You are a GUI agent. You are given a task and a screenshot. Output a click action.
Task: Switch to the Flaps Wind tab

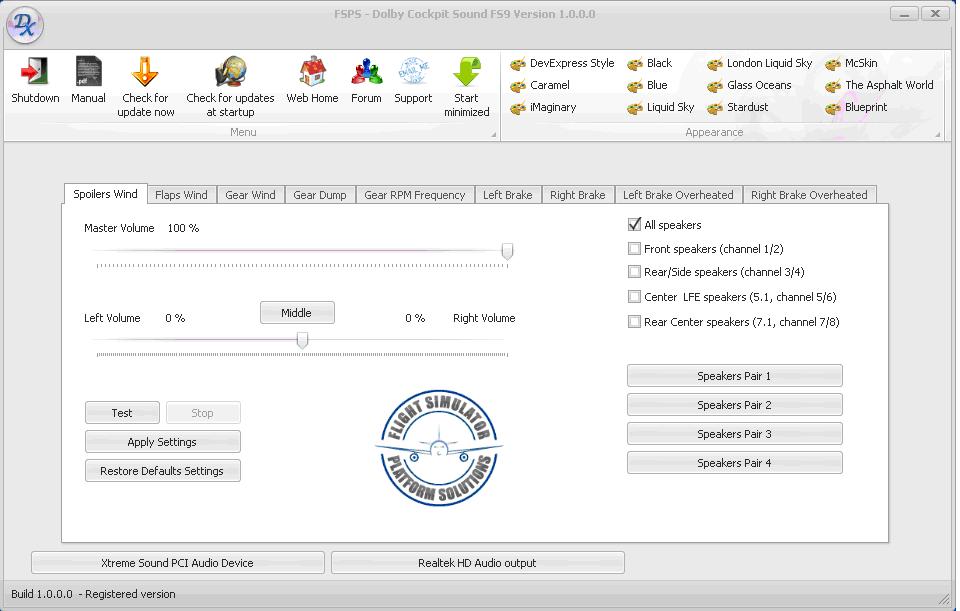(x=181, y=195)
